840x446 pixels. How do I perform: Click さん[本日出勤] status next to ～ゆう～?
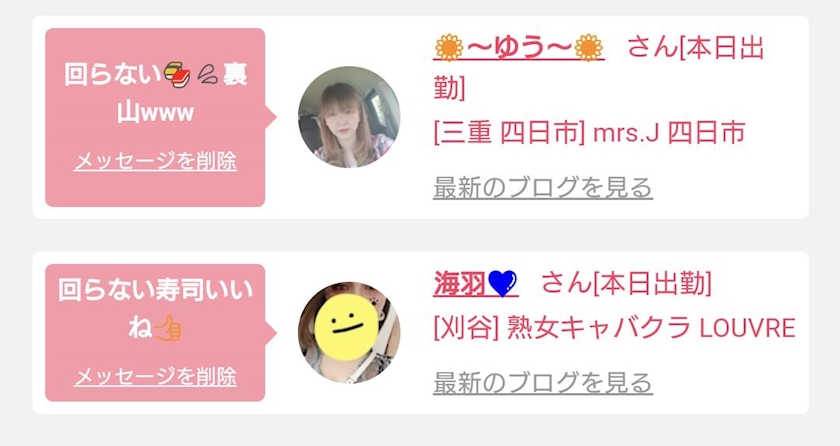point(598,67)
